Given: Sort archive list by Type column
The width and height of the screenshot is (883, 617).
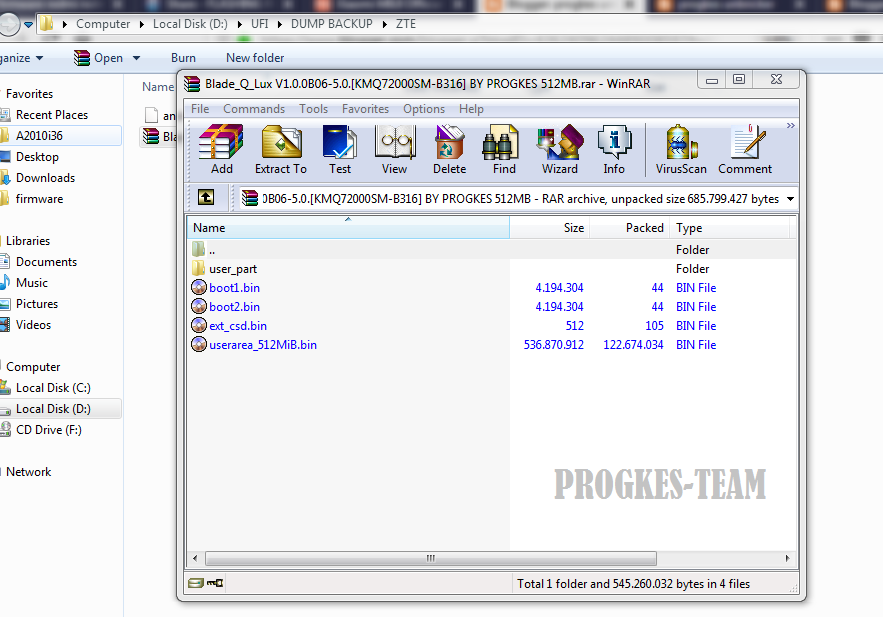Looking at the screenshot, I should click(x=729, y=227).
